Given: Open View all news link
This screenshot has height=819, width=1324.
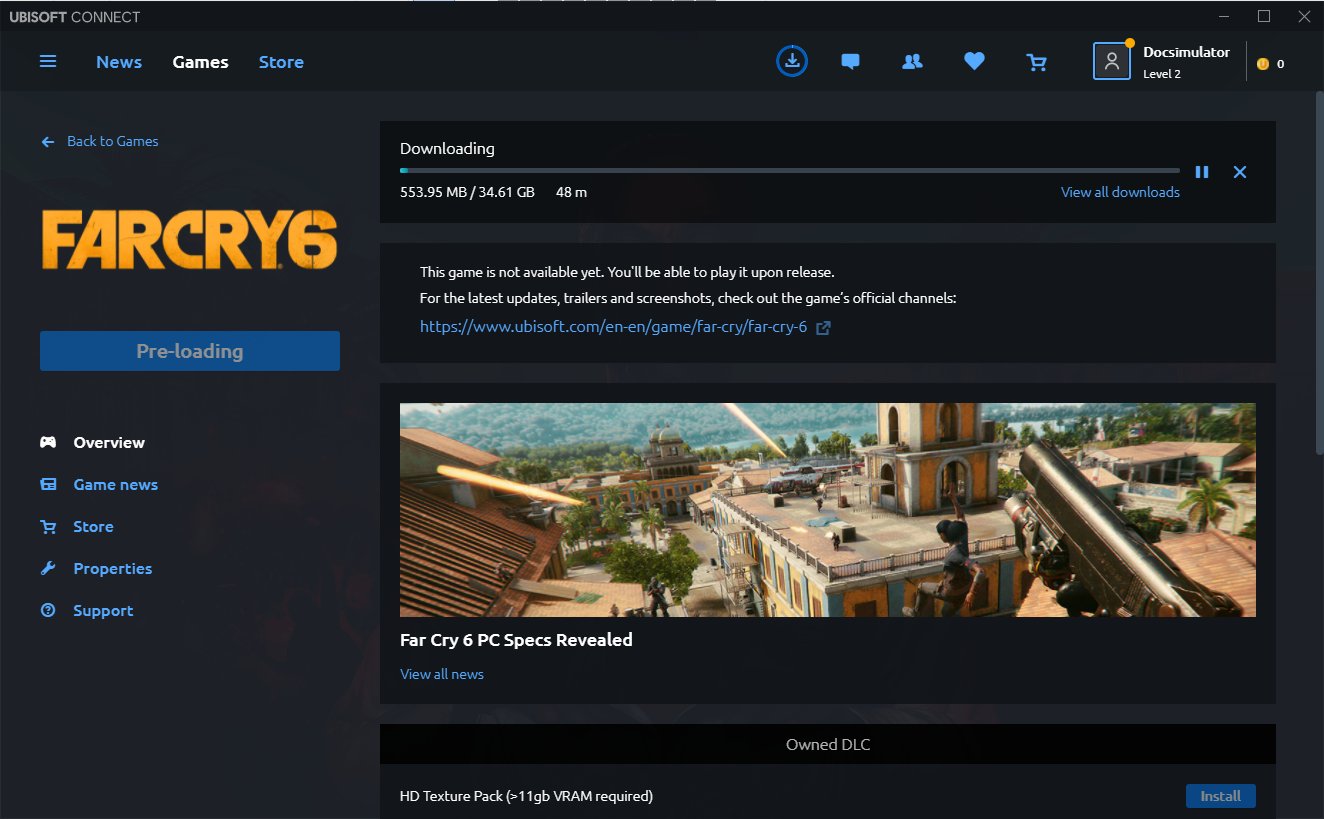Looking at the screenshot, I should coord(442,674).
